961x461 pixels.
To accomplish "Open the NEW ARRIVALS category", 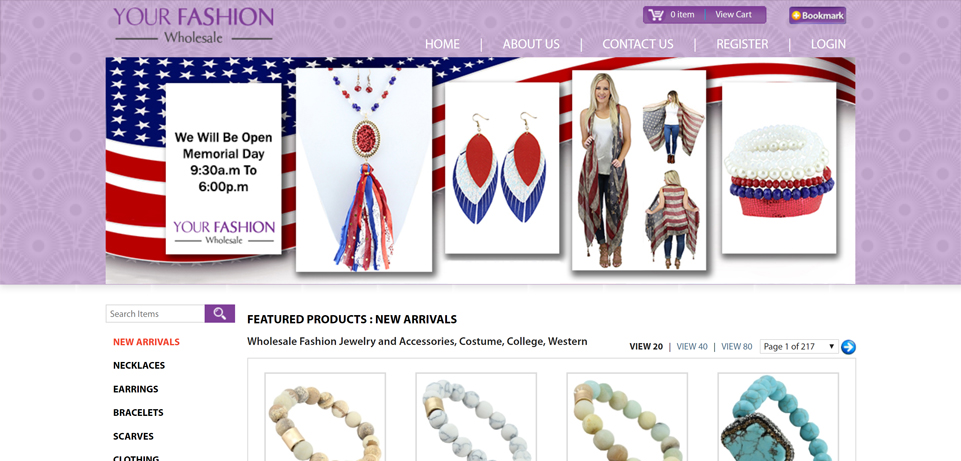I will tap(146, 342).
